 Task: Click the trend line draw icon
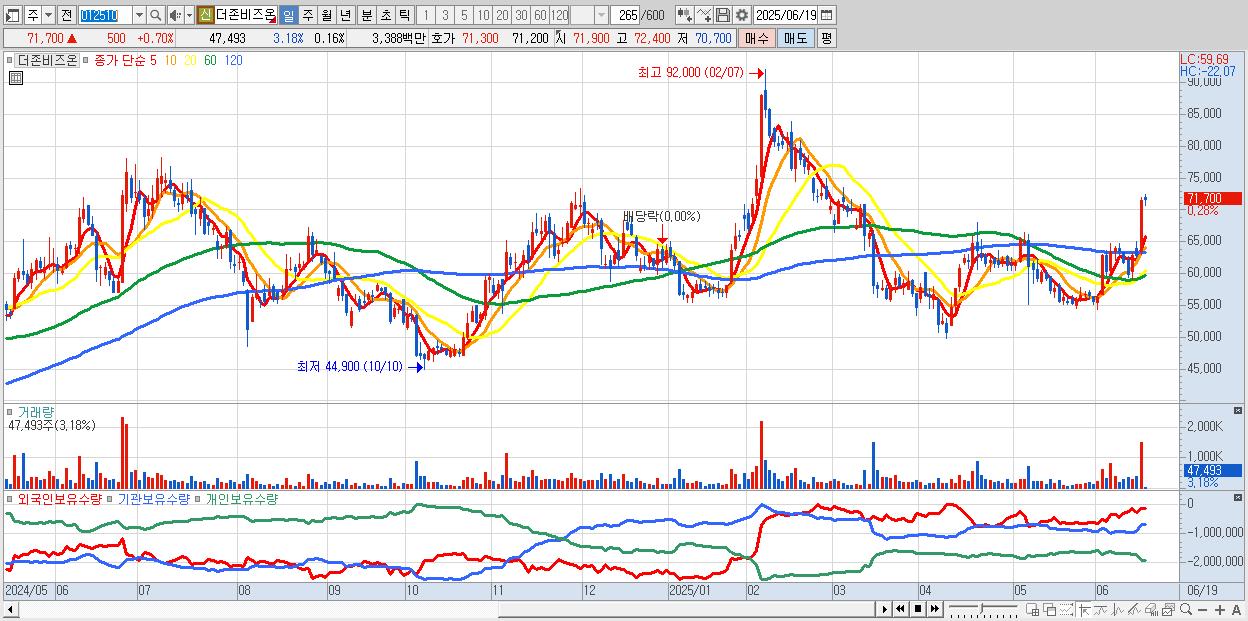(1101, 609)
